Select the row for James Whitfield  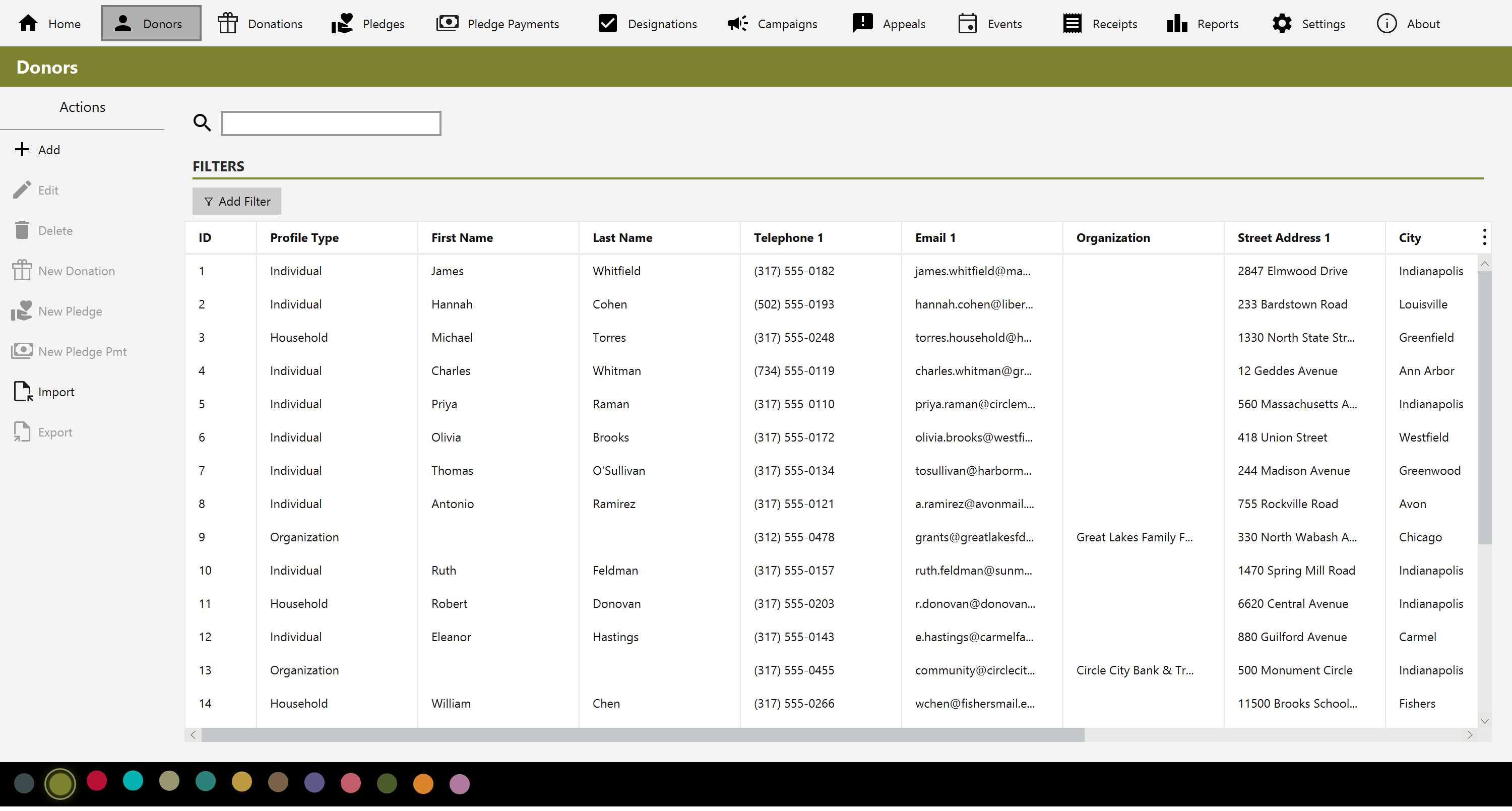[x=831, y=272]
